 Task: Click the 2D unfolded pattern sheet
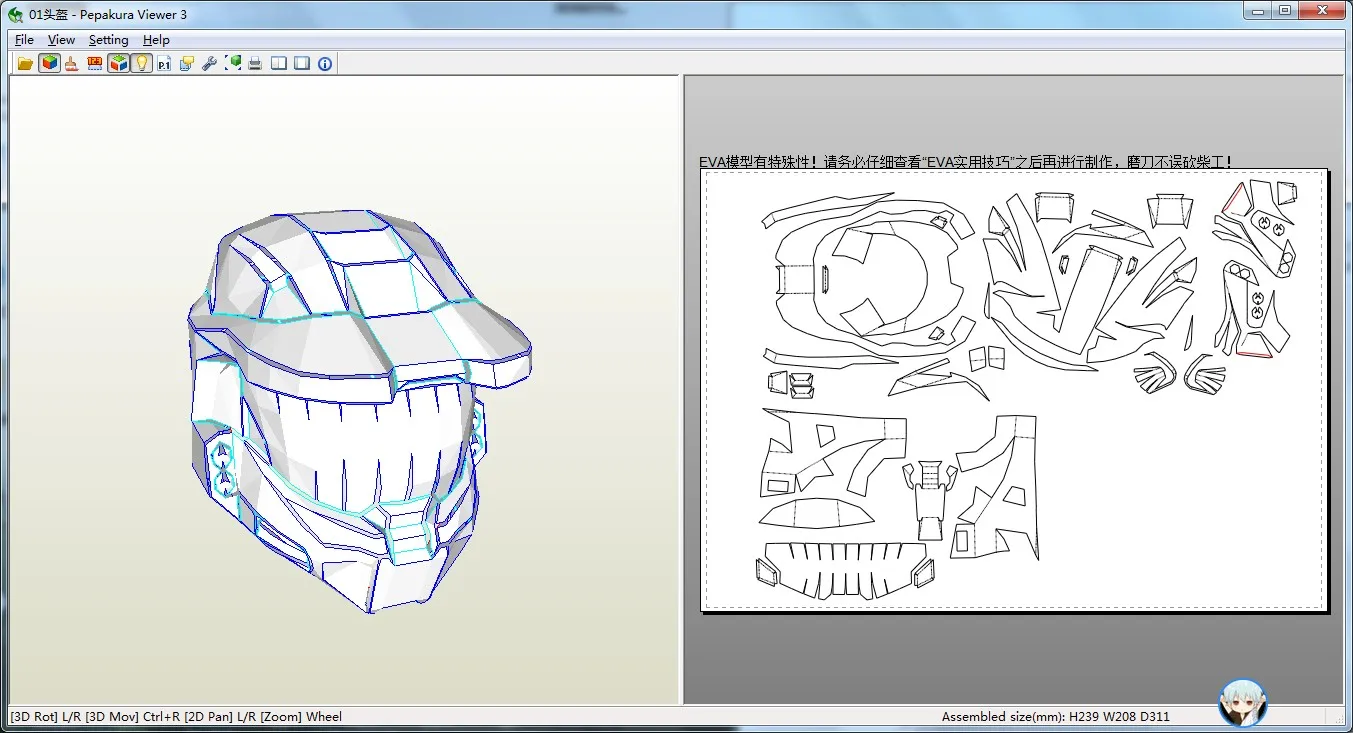tap(1014, 389)
